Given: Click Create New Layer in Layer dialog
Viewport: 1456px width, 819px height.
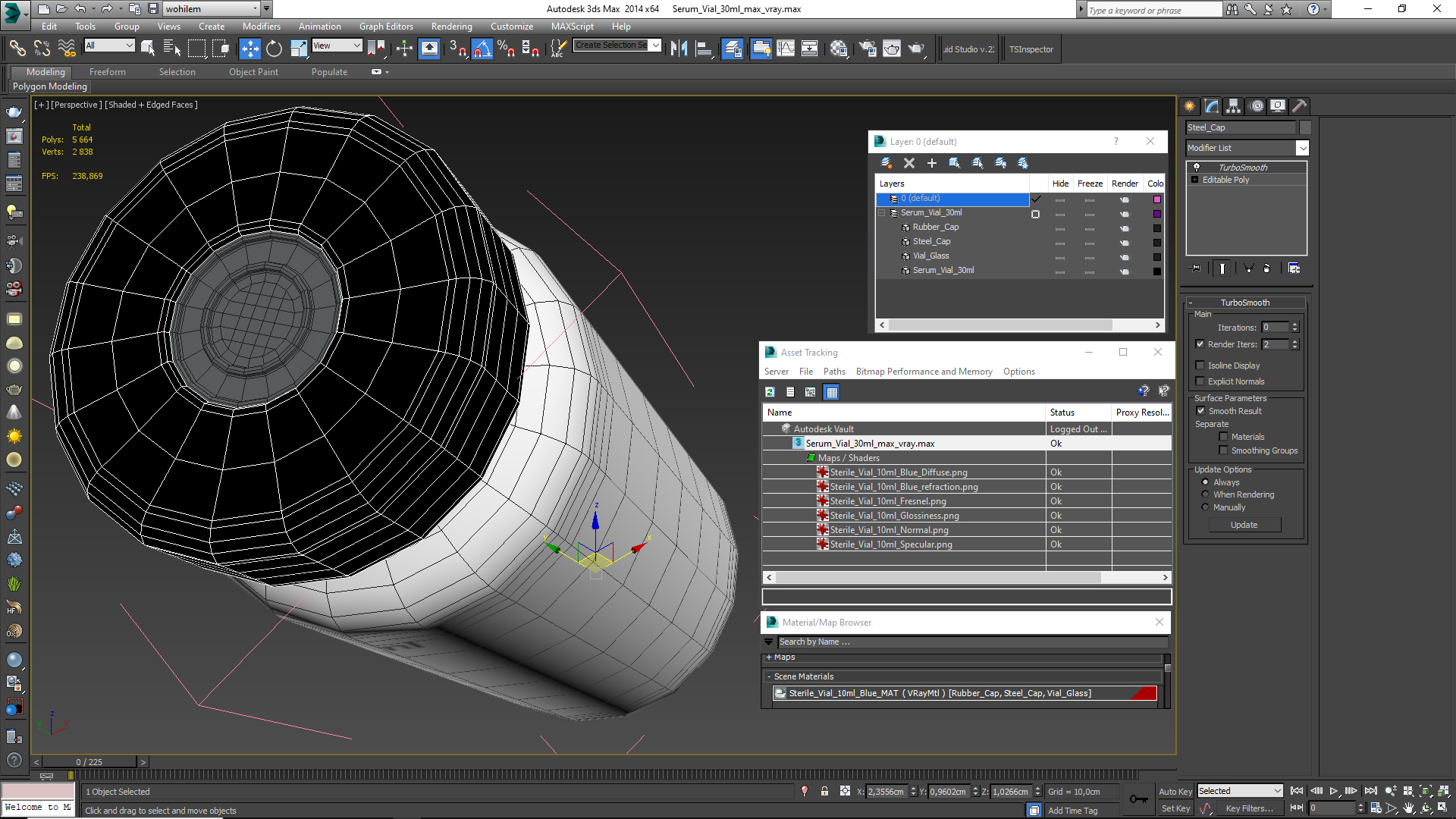Looking at the screenshot, I should [x=886, y=163].
